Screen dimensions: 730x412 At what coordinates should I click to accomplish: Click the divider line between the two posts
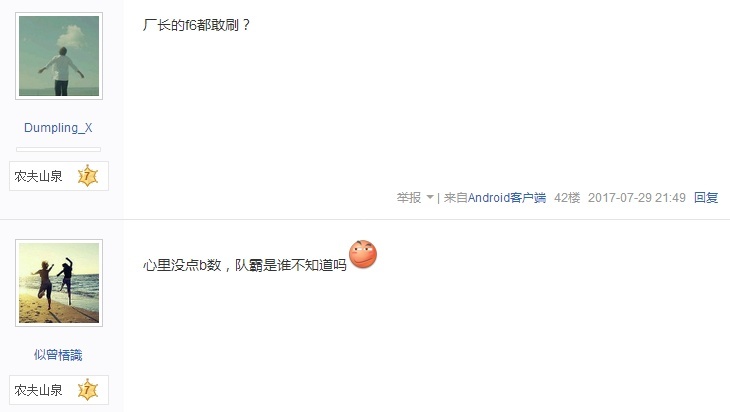click(365, 219)
